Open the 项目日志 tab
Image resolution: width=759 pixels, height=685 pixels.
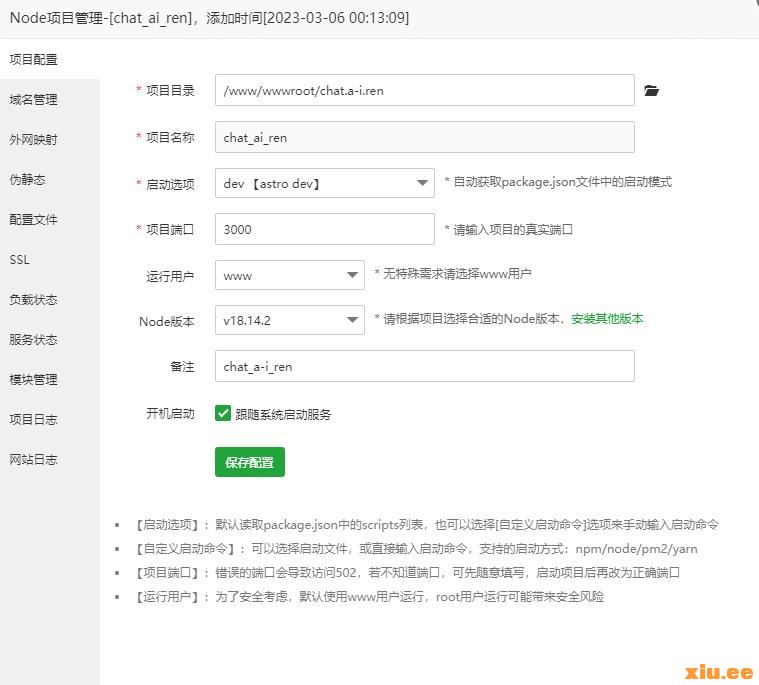(34, 420)
